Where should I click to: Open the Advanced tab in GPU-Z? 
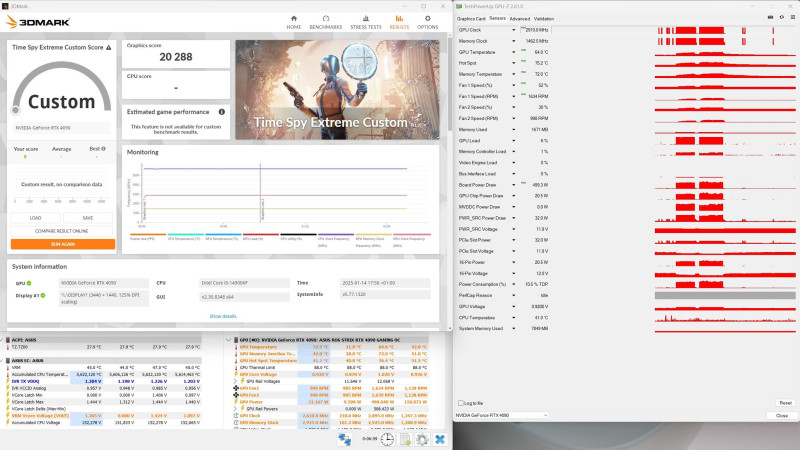(519, 19)
